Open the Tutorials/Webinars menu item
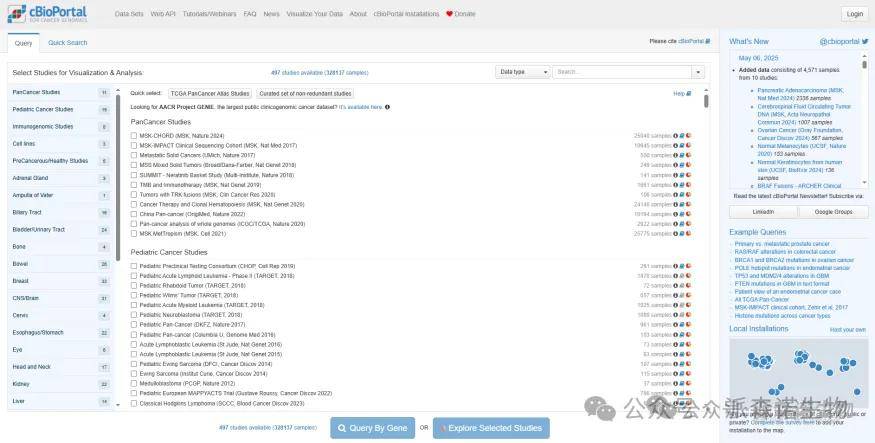Screen dimensions: 875x443 [207, 14]
